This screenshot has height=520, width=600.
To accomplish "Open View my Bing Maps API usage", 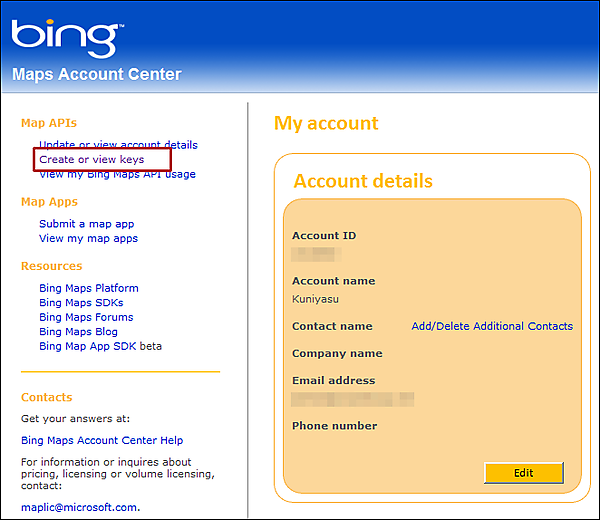I will coord(117,174).
